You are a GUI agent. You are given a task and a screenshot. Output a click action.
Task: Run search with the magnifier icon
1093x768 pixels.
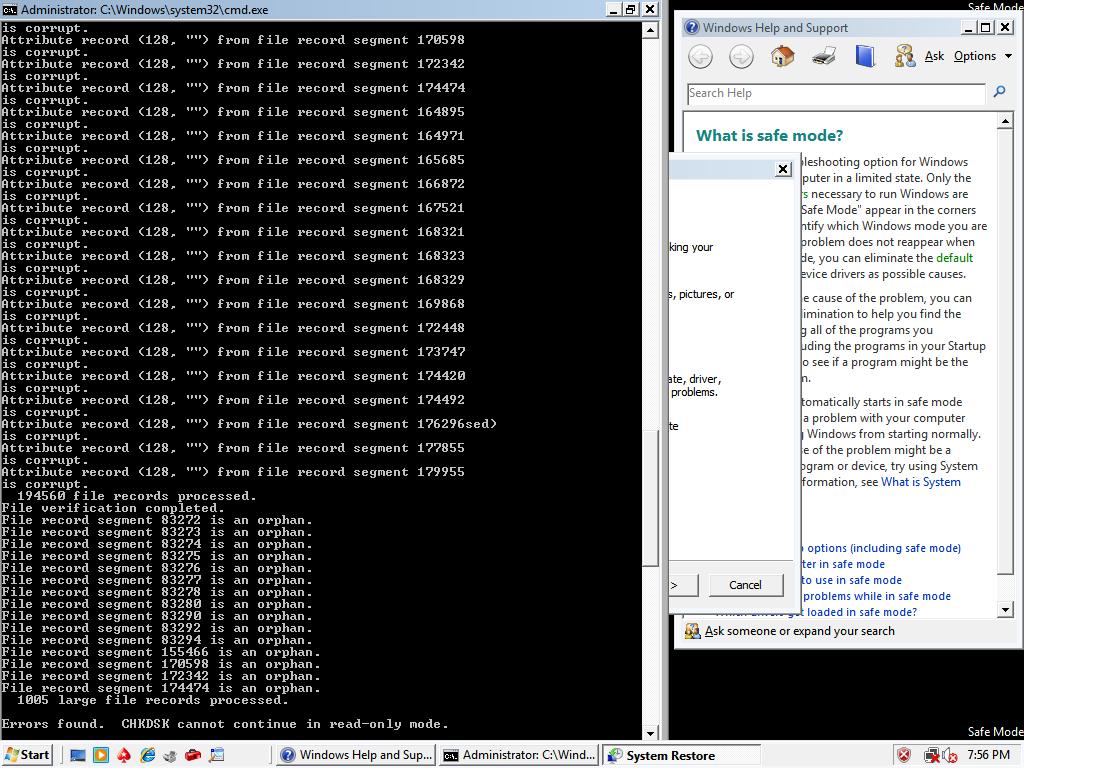[999, 92]
